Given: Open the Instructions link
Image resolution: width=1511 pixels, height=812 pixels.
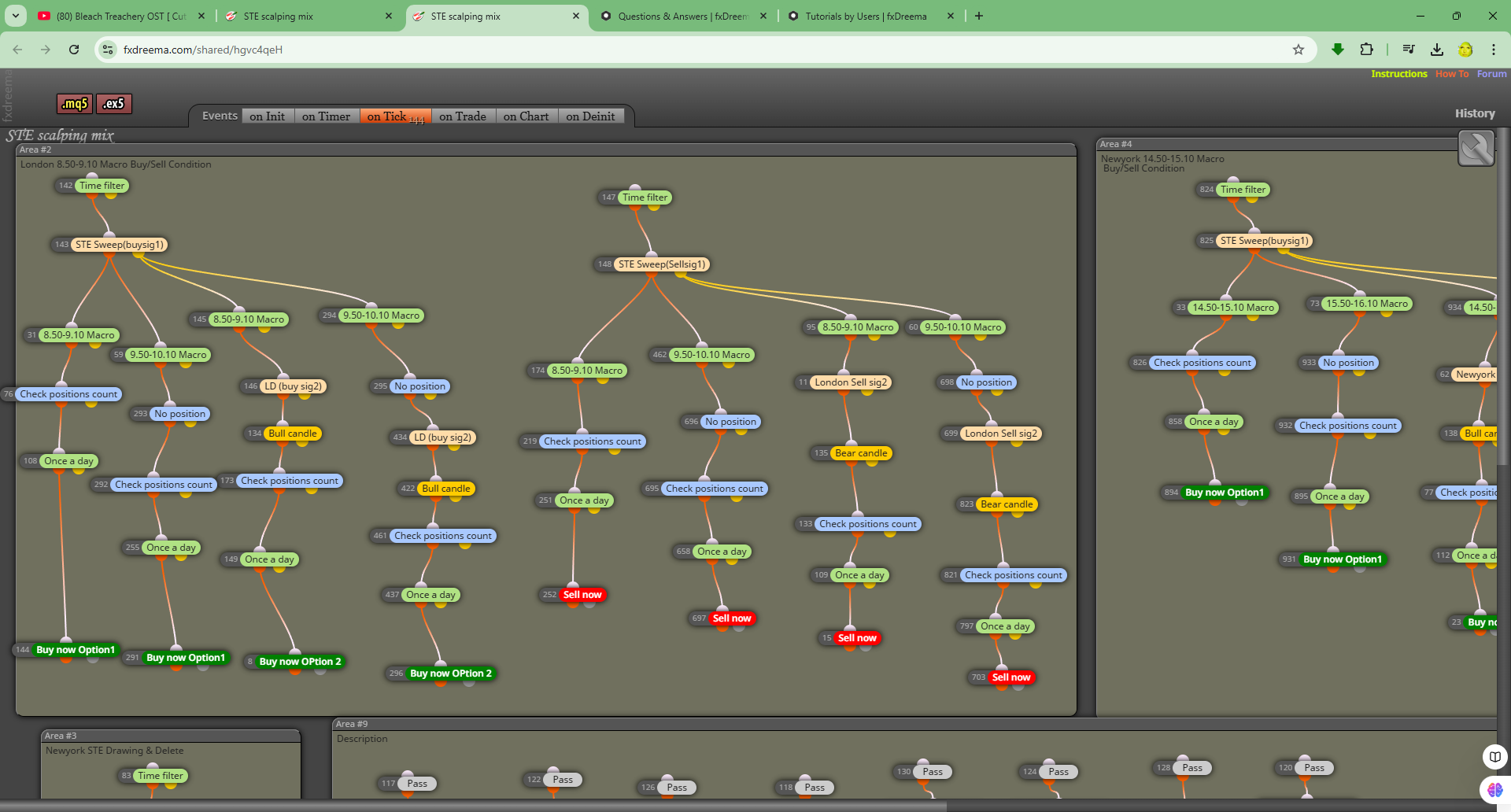Looking at the screenshot, I should tap(1398, 74).
